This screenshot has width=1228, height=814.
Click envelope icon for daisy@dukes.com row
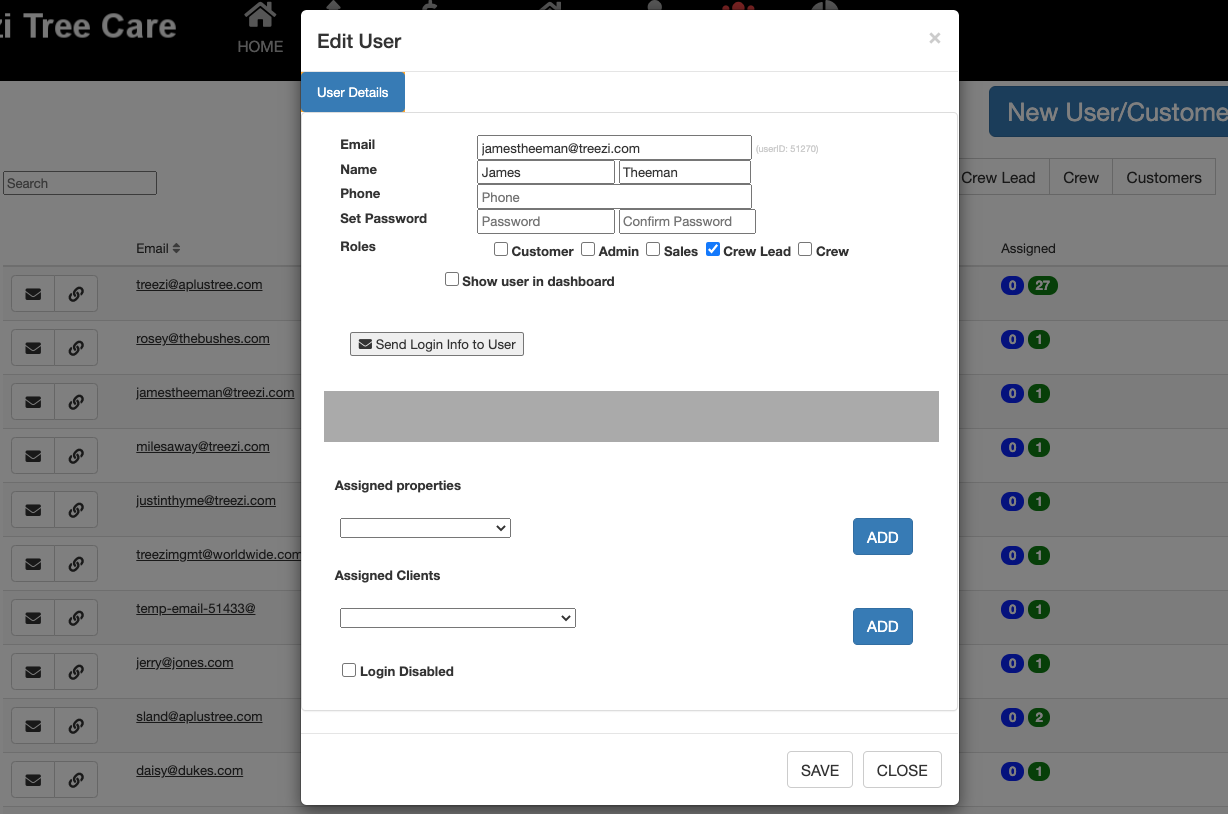(x=33, y=780)
